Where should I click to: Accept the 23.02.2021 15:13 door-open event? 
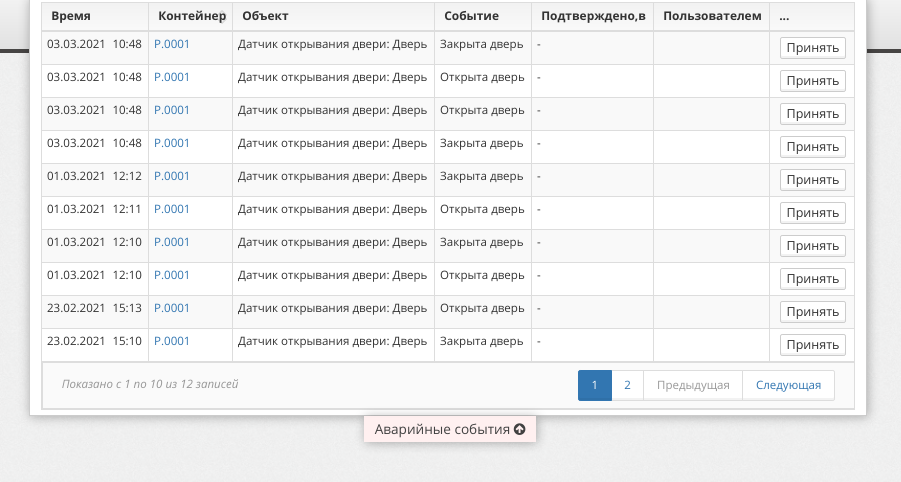coord(812,312)
